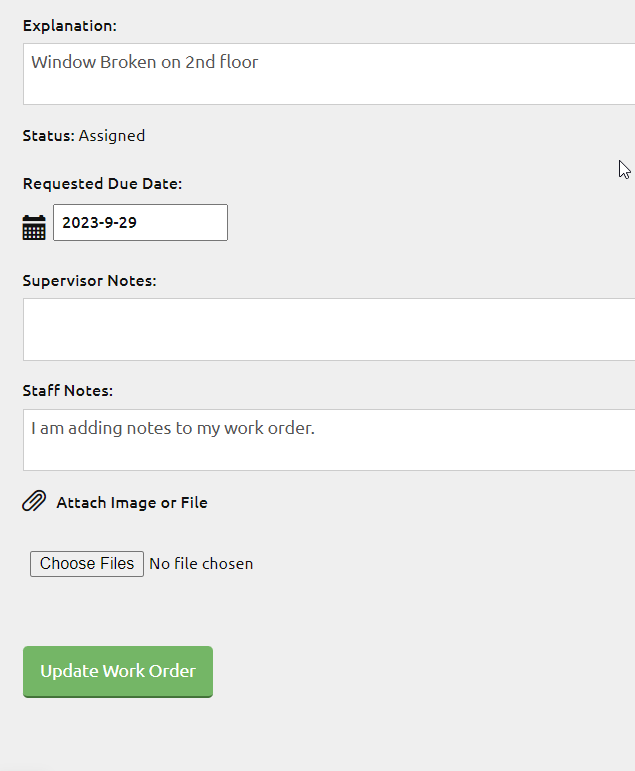Click 'I am adding' in the staff notes text
The width and height of the screenshot is (635, 771).
pos(70,428)
